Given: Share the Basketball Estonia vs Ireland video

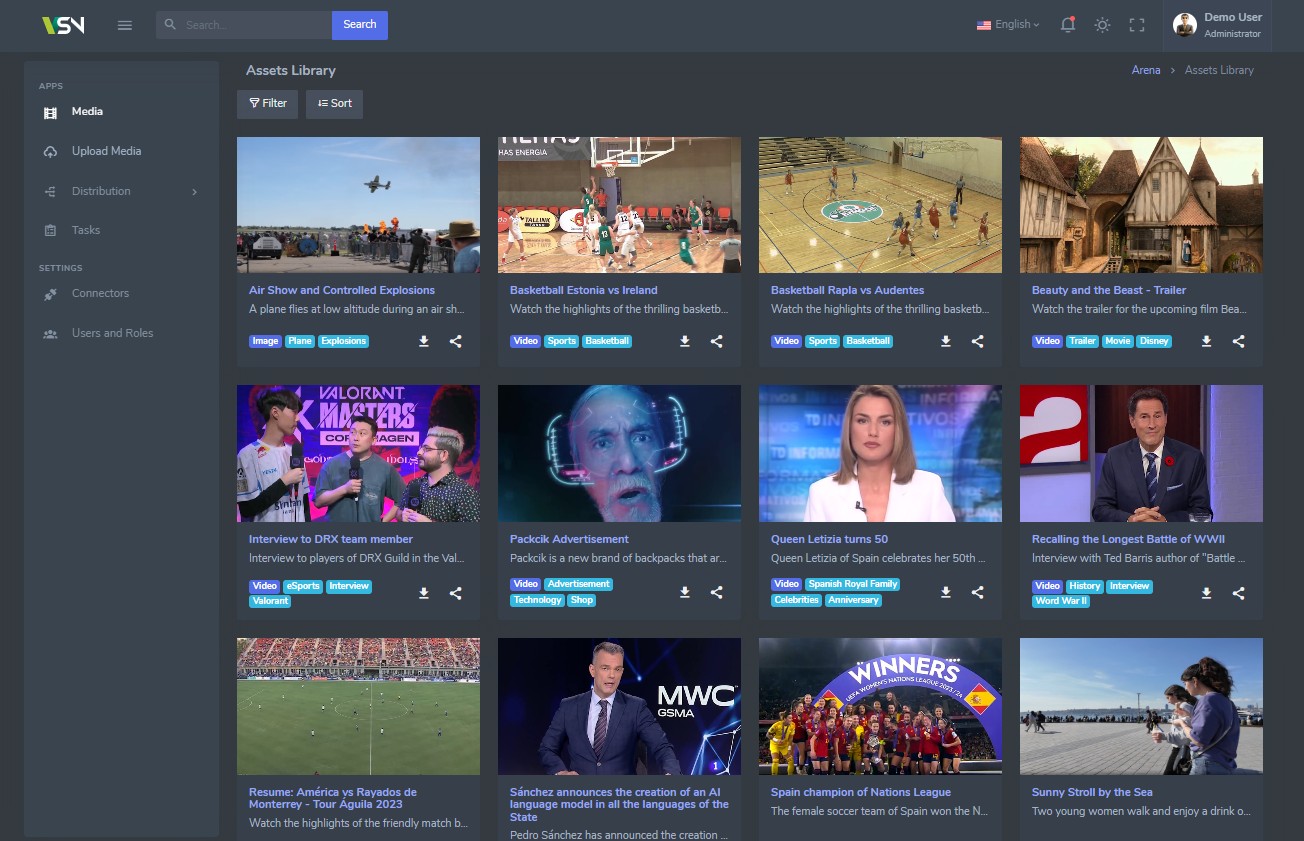Looking at the screenshot, I should coord(716,341).
